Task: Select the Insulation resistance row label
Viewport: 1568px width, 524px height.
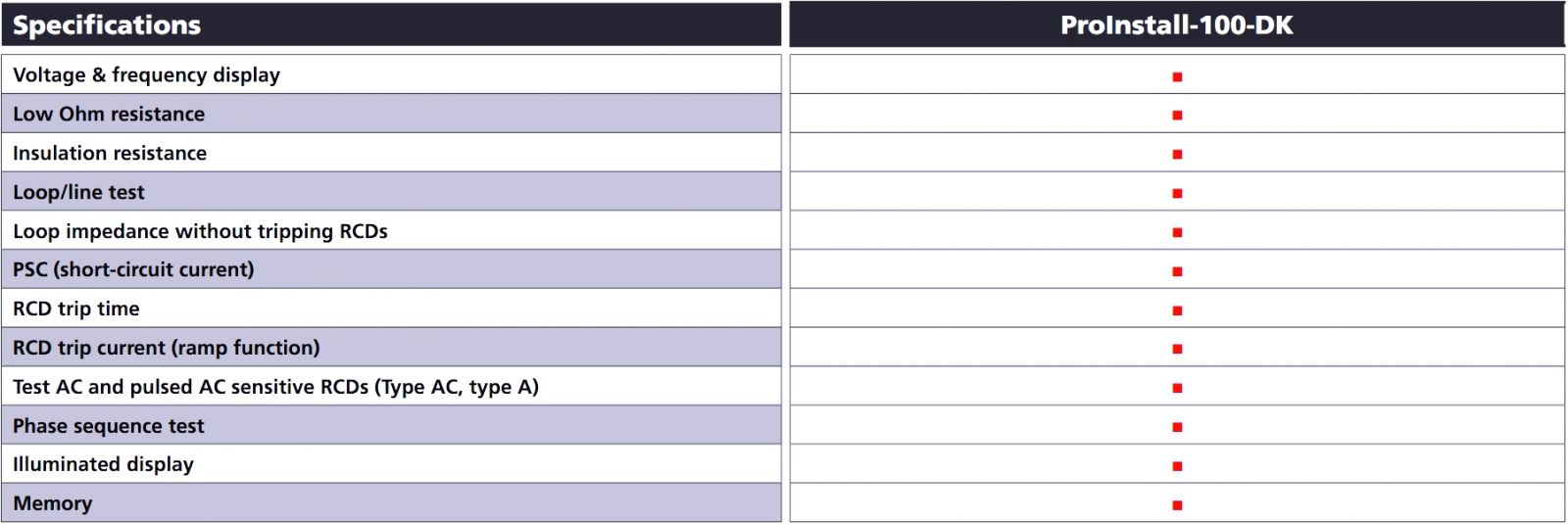Action: point(110,154)
